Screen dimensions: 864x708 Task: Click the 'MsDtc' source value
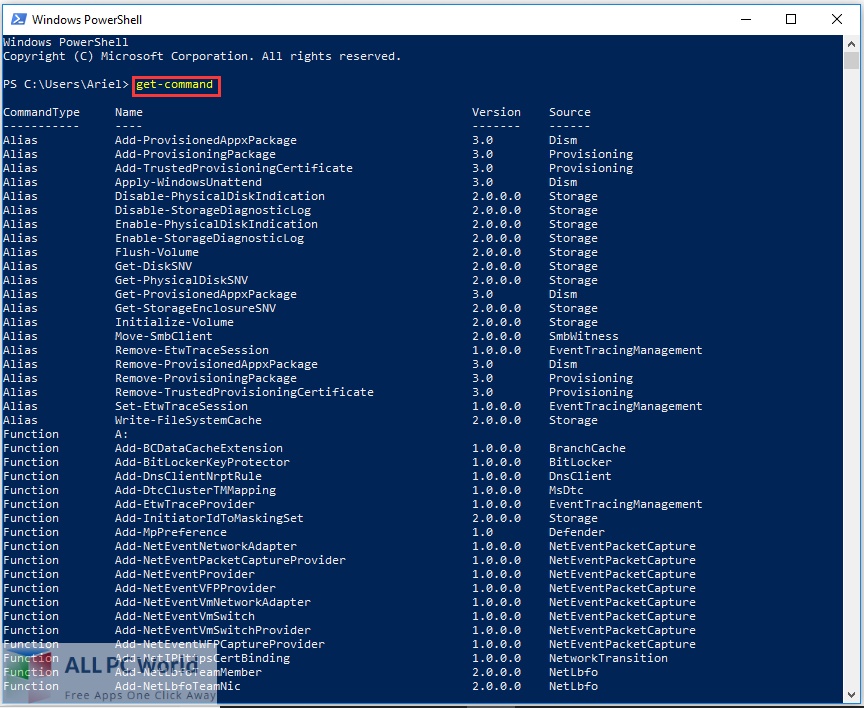click(566, 490)
